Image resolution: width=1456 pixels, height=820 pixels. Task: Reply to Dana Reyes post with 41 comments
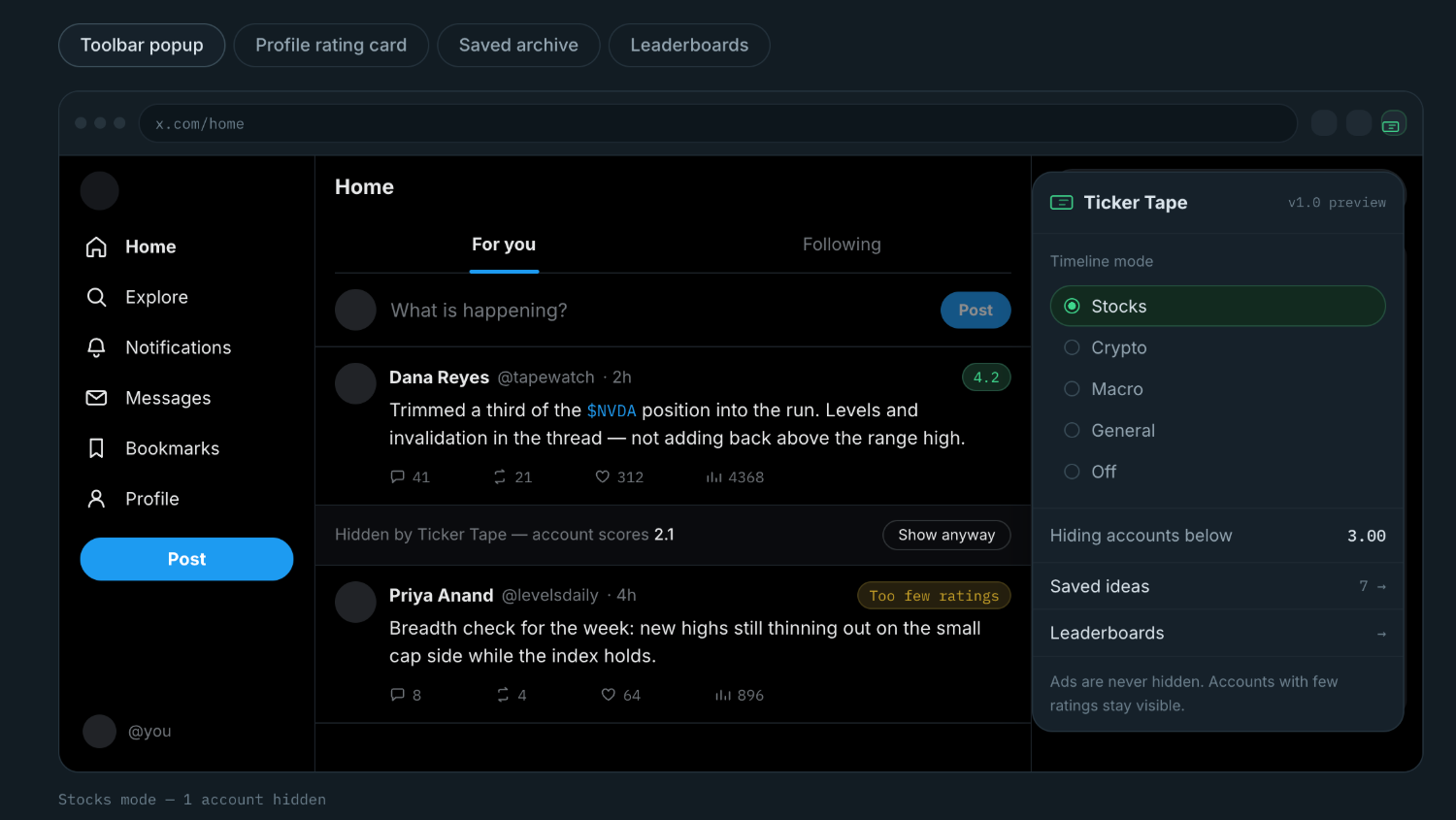(x=410, y=476)
